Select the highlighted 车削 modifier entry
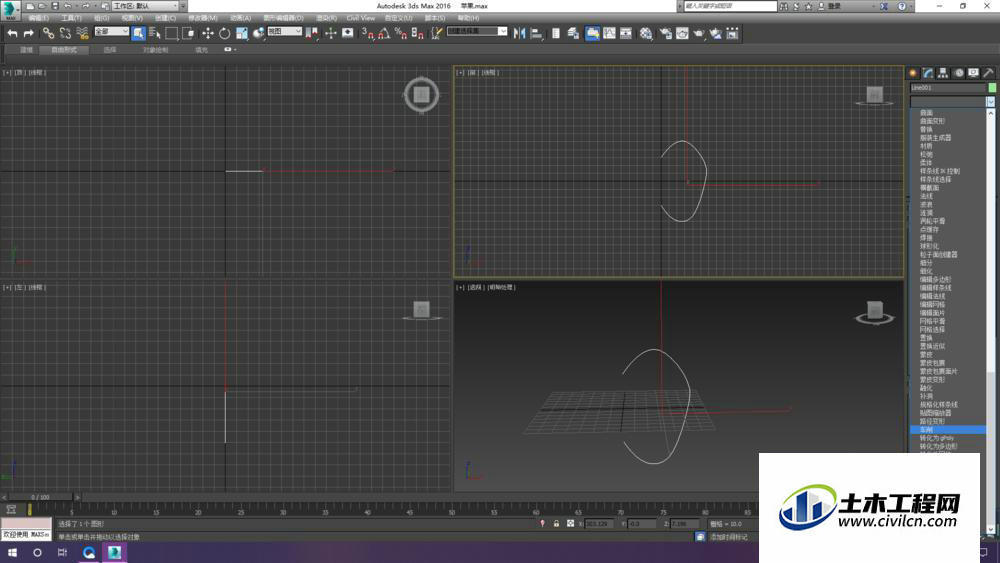Viewport: 1000px width, 563px height. click(948, 430)
